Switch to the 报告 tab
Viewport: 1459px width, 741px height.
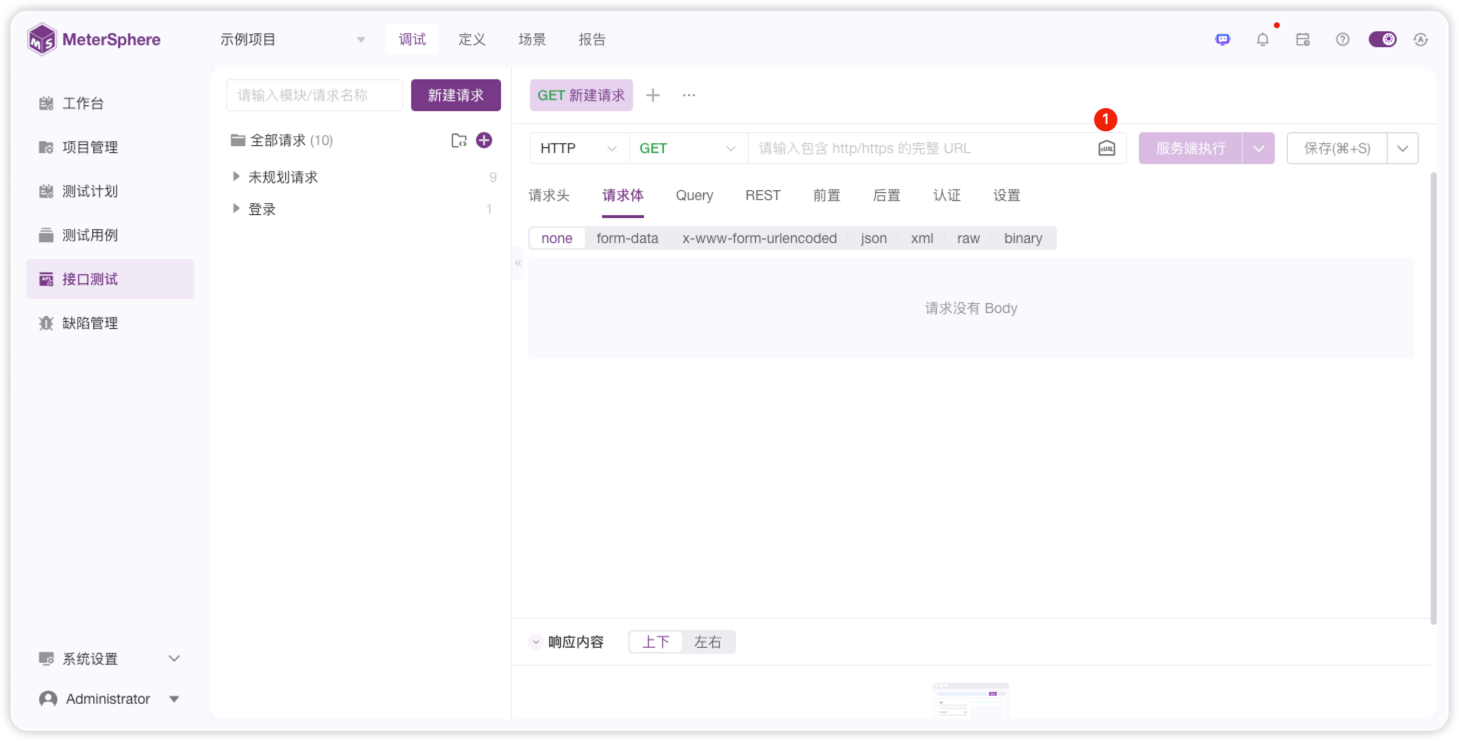coord(592,40)
